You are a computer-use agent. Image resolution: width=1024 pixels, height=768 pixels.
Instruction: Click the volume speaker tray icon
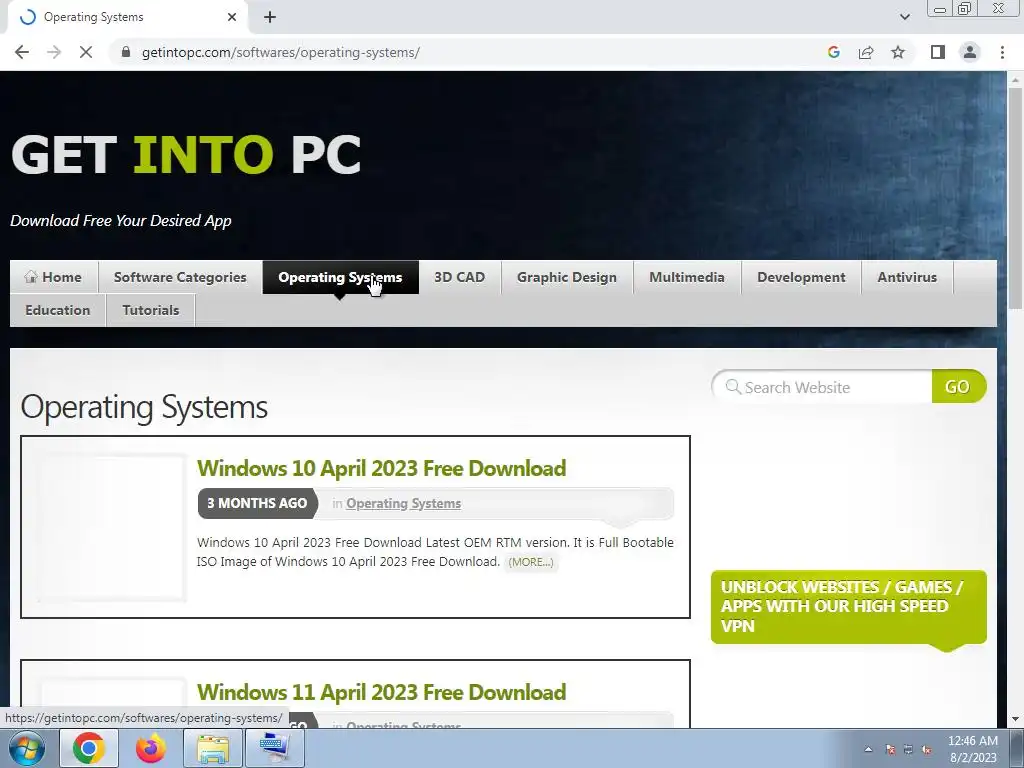(x=926, y=750)
